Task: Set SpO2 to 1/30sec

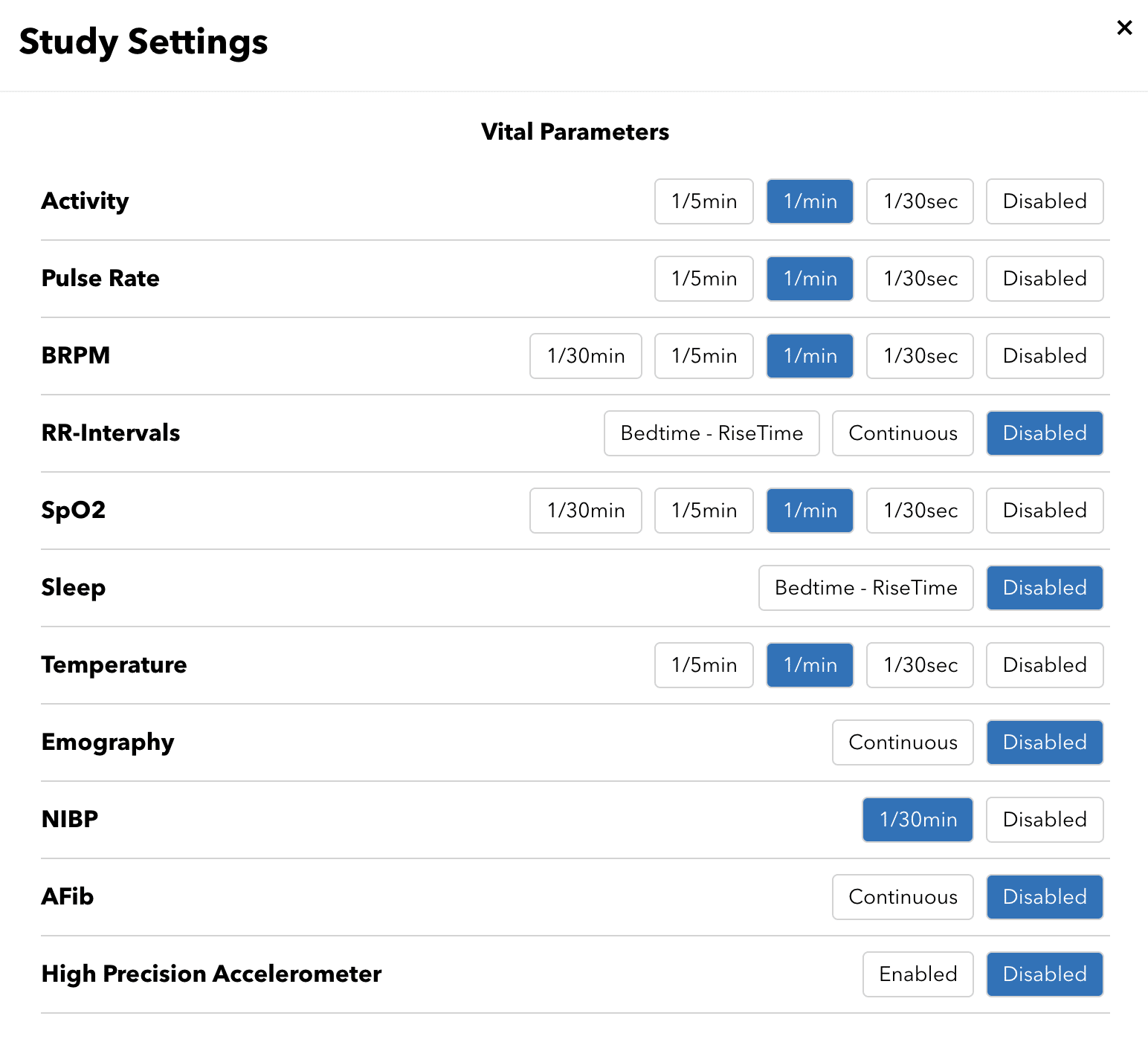Action: tap(920, 511)
